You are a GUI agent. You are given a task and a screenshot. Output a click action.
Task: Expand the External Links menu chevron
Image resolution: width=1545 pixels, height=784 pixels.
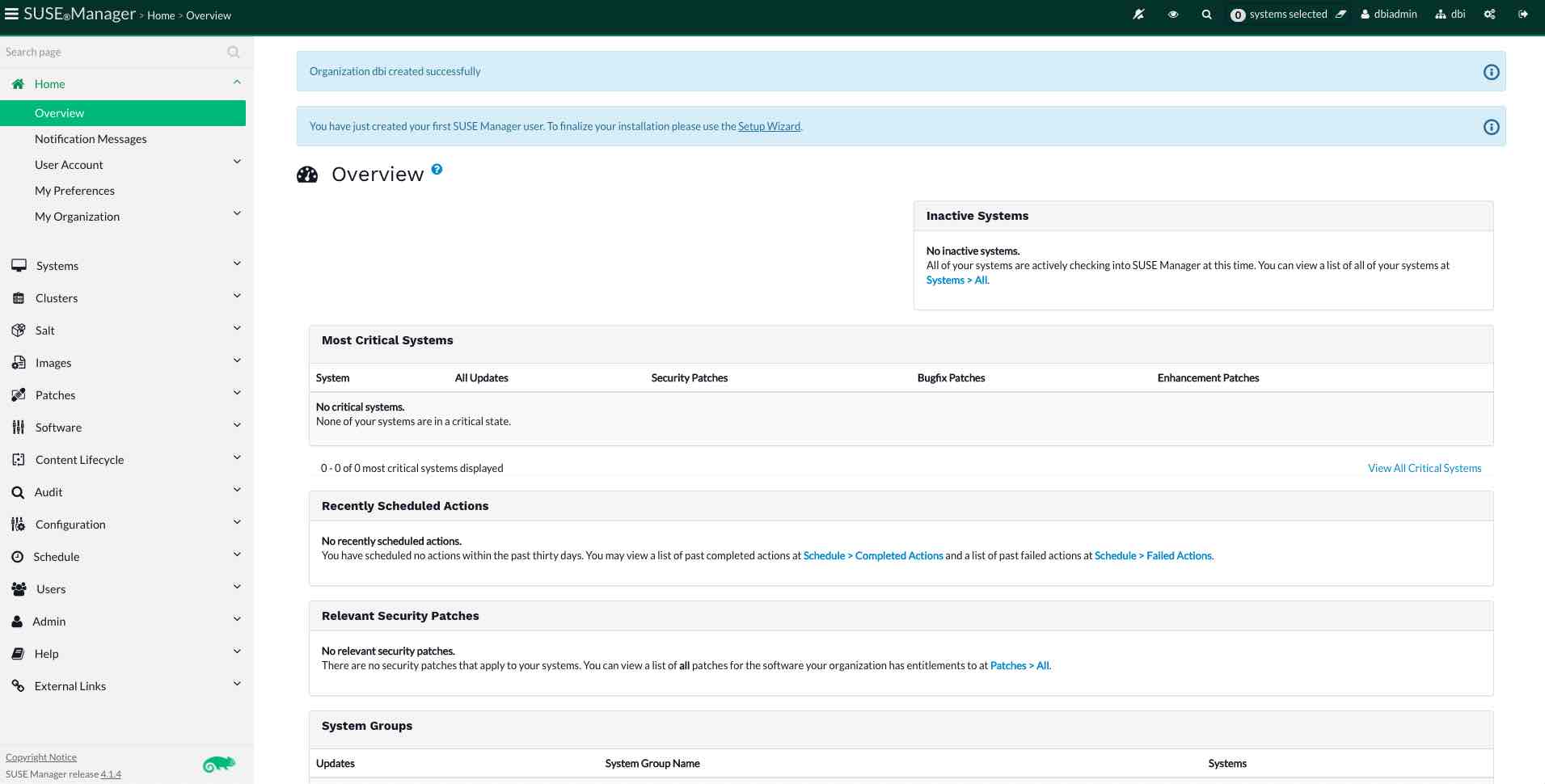coord(237,684)
